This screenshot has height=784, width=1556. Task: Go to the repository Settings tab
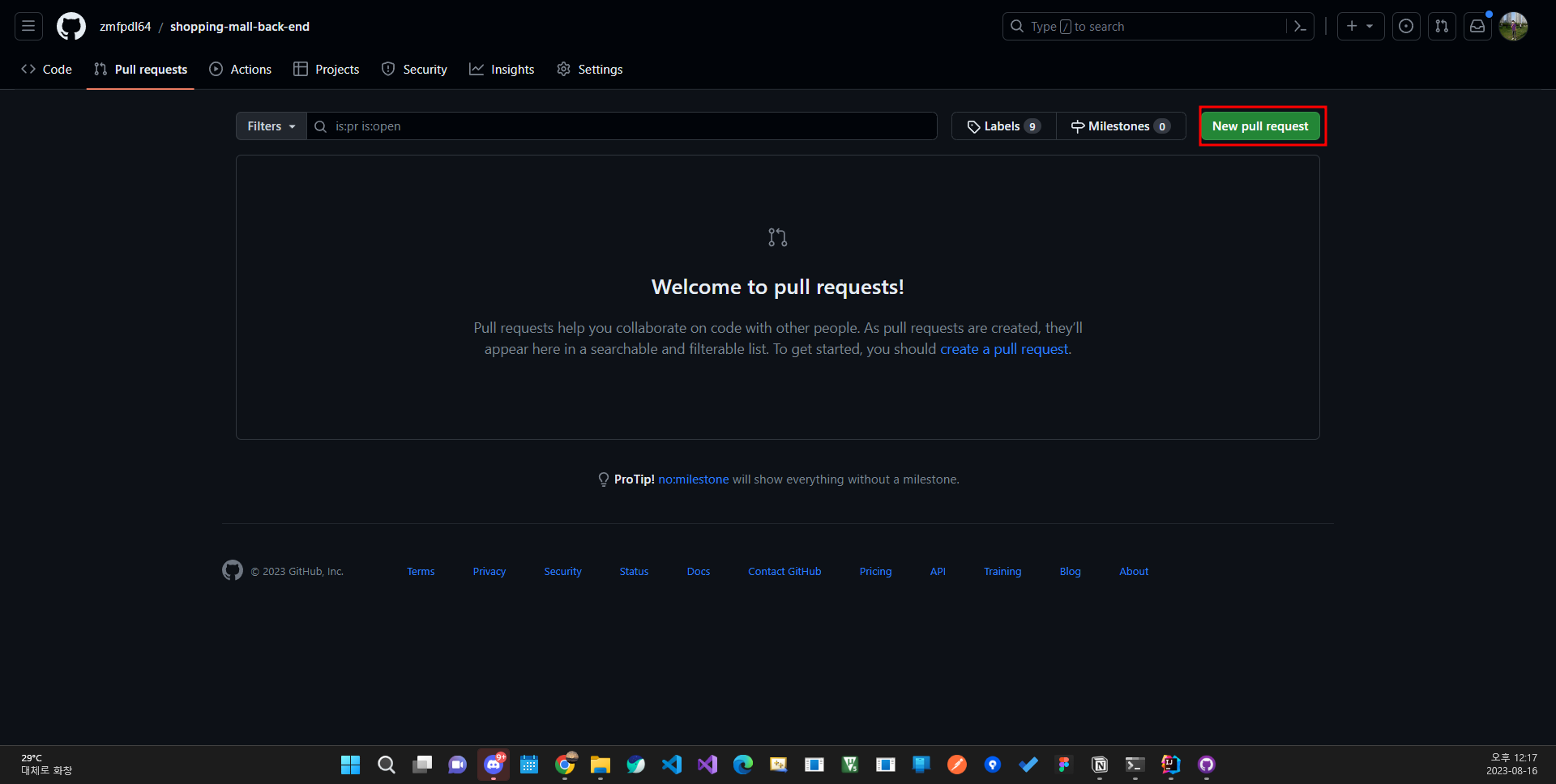(590, 70)
